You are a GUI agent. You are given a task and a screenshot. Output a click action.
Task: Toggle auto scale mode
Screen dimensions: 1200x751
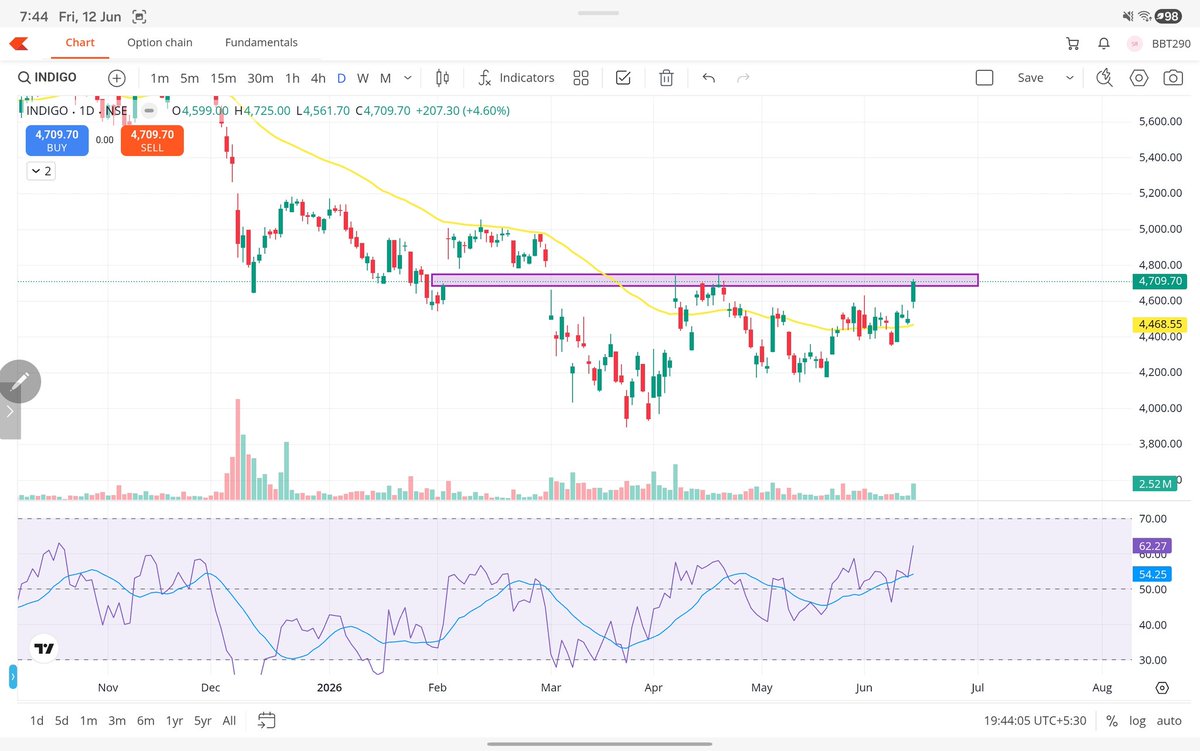(1169, 721)
